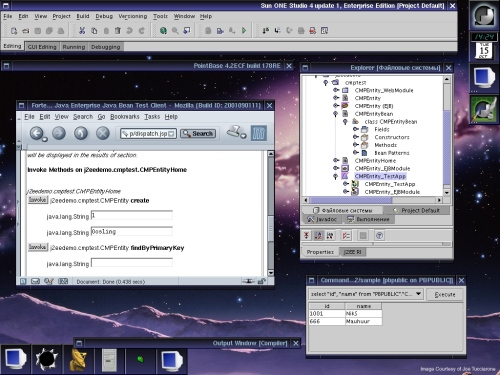Select the J2EE RI tab

(x=352, y=252)
